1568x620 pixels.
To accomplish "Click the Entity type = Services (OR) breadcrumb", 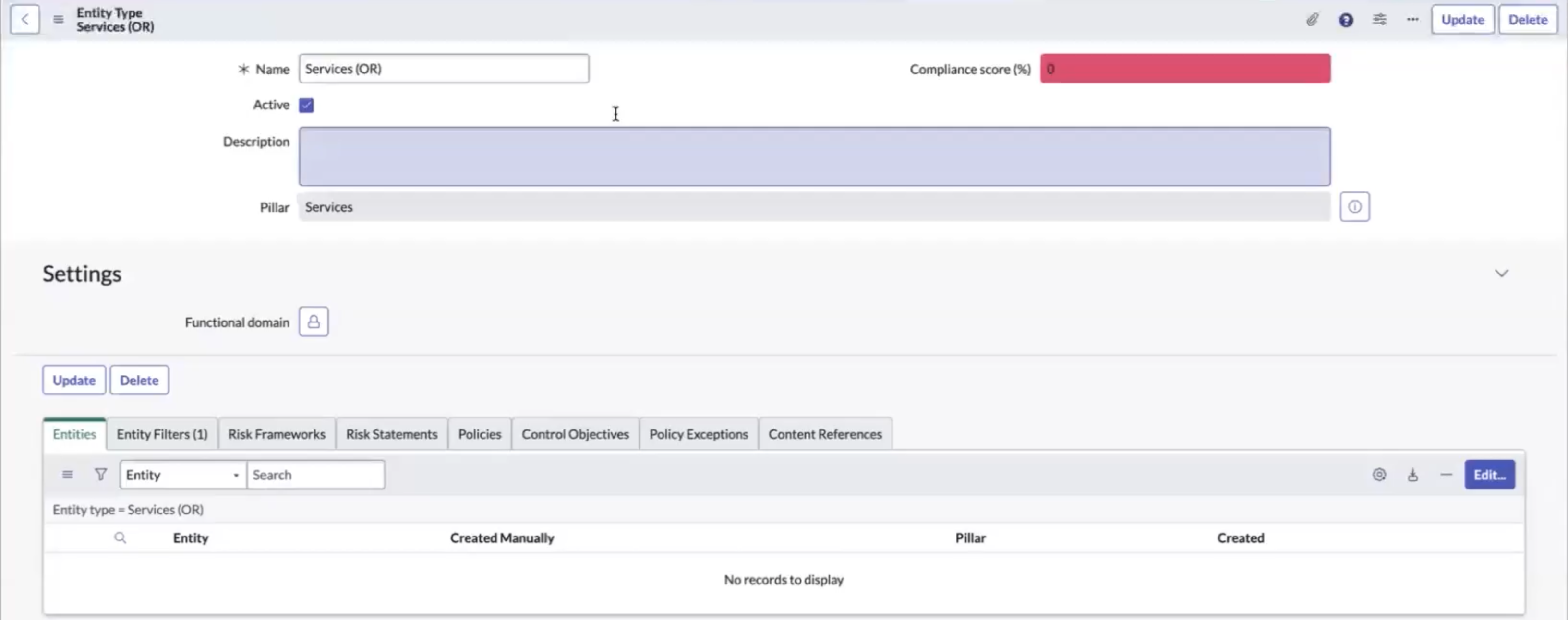I will pos(128,510).
